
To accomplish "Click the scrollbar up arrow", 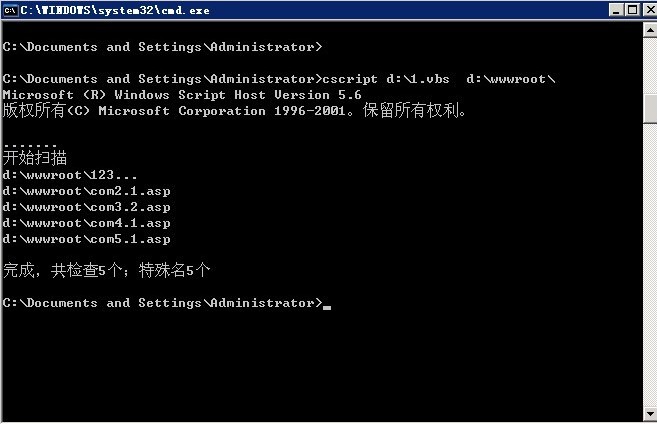I will [649, 30].
